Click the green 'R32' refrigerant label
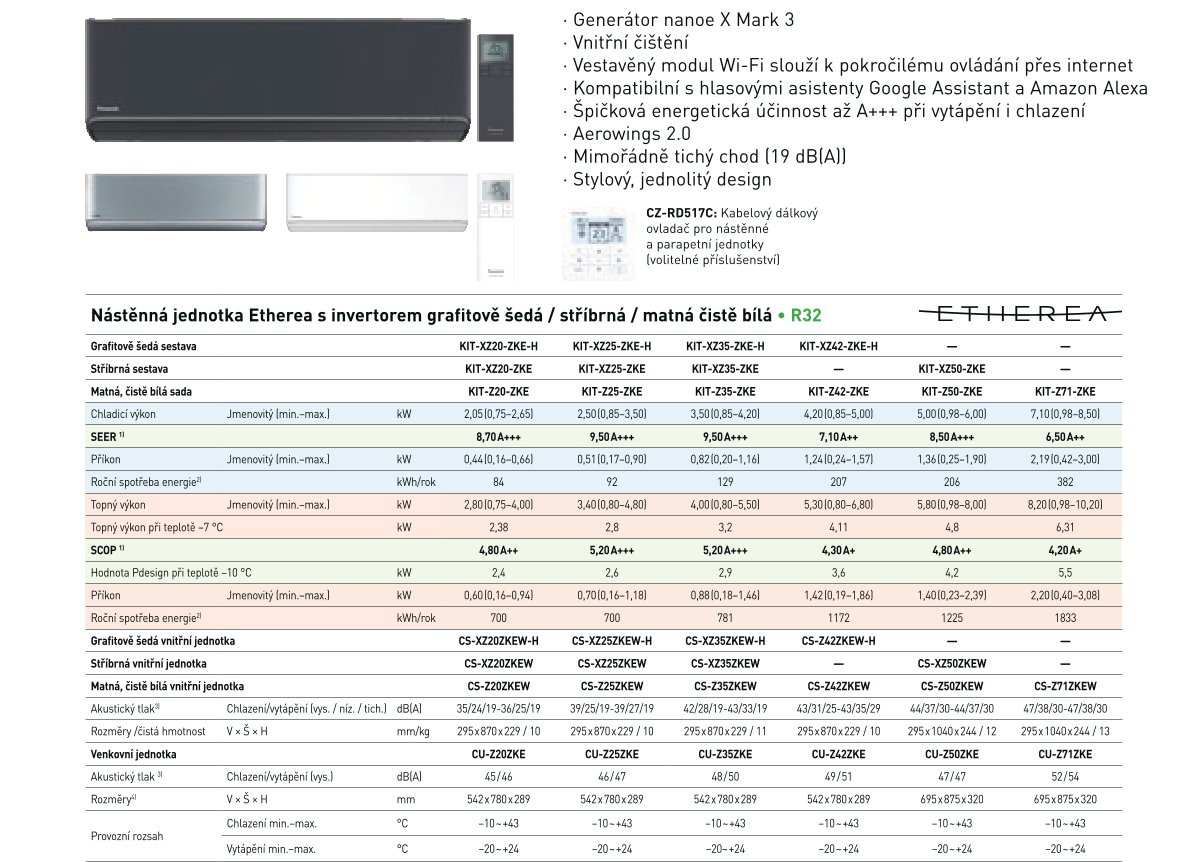 pyautogui.click(x=805, y=316)
